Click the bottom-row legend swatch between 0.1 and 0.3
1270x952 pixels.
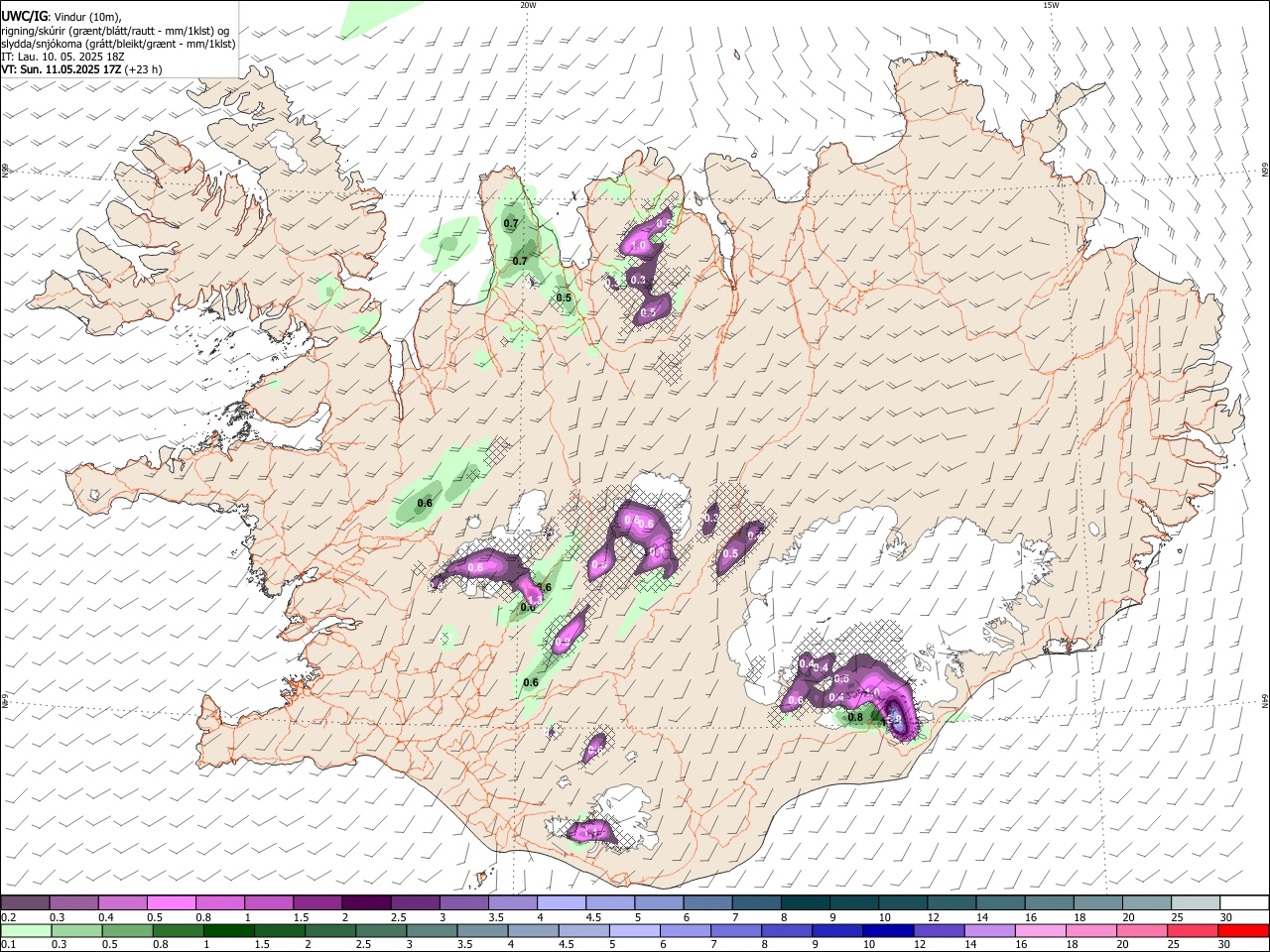25,931
